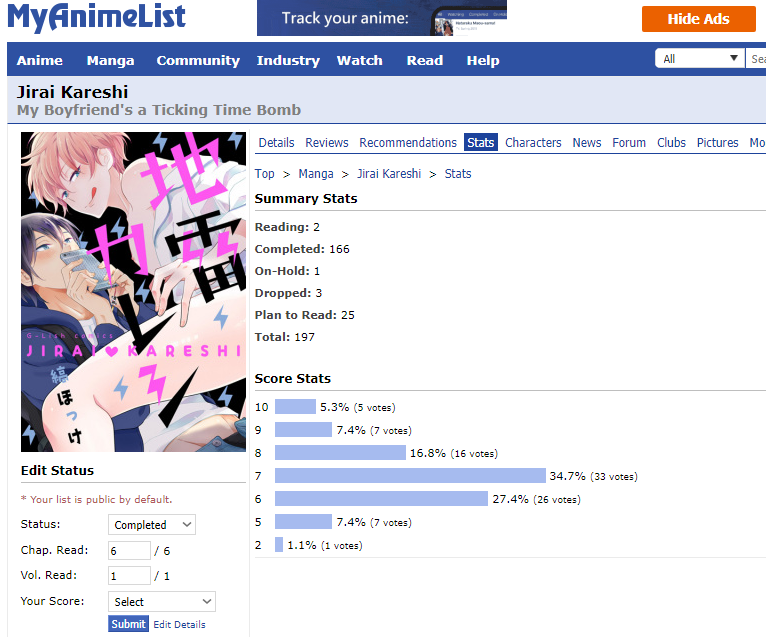Open the Track your anime banner ad

point(382,18)
